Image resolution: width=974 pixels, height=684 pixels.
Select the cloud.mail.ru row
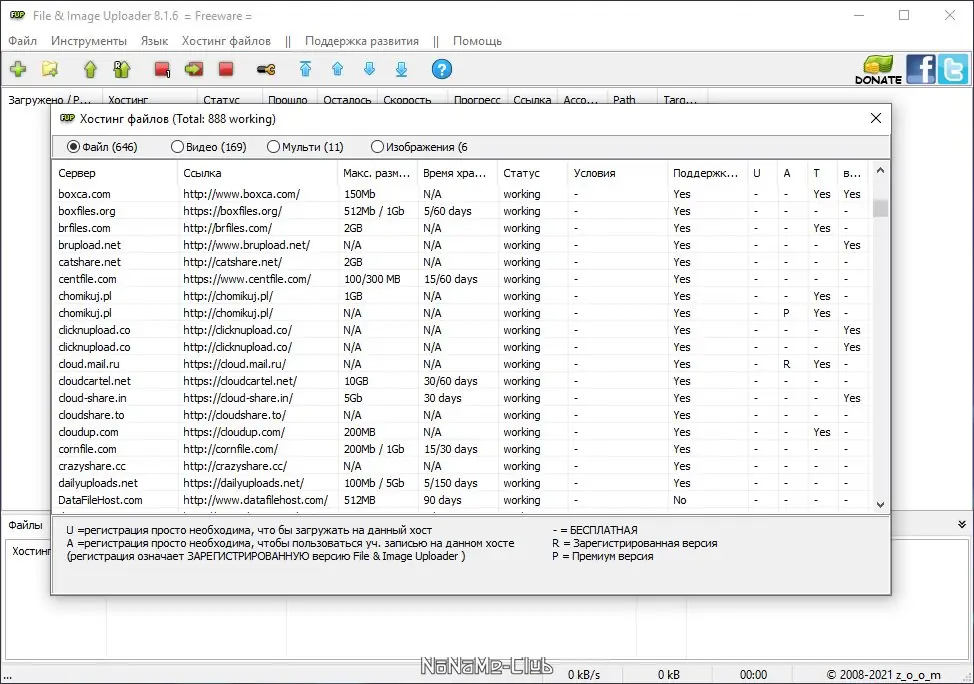click(89, 364)
